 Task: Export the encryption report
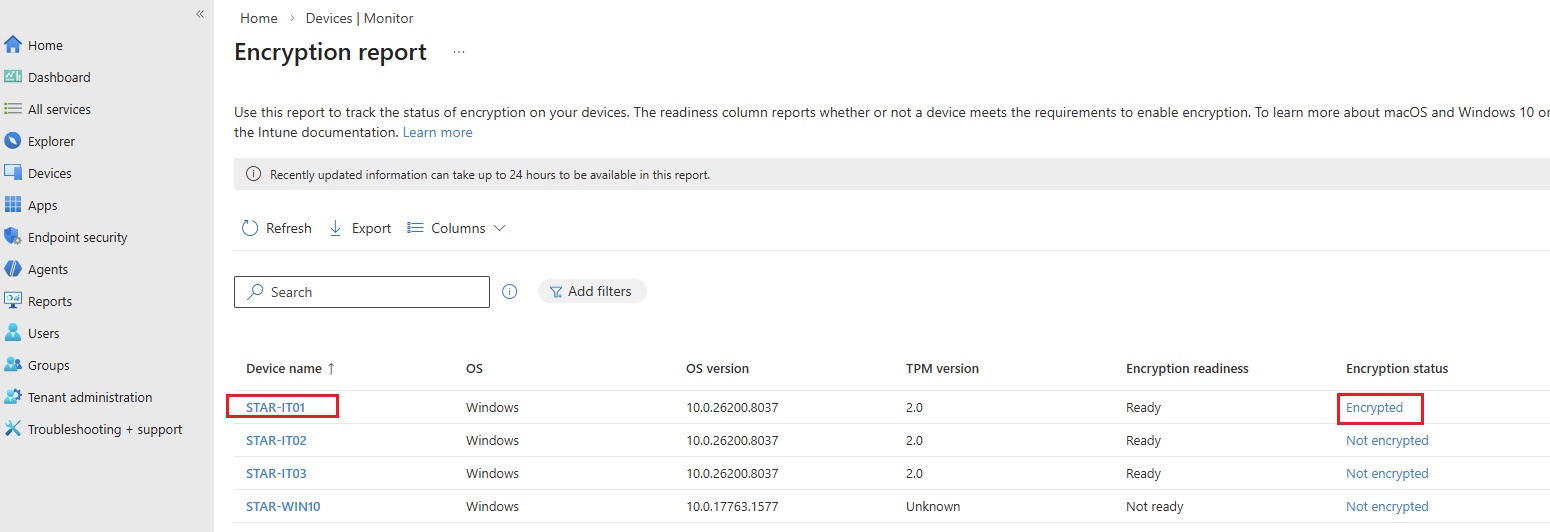[360, 228]
